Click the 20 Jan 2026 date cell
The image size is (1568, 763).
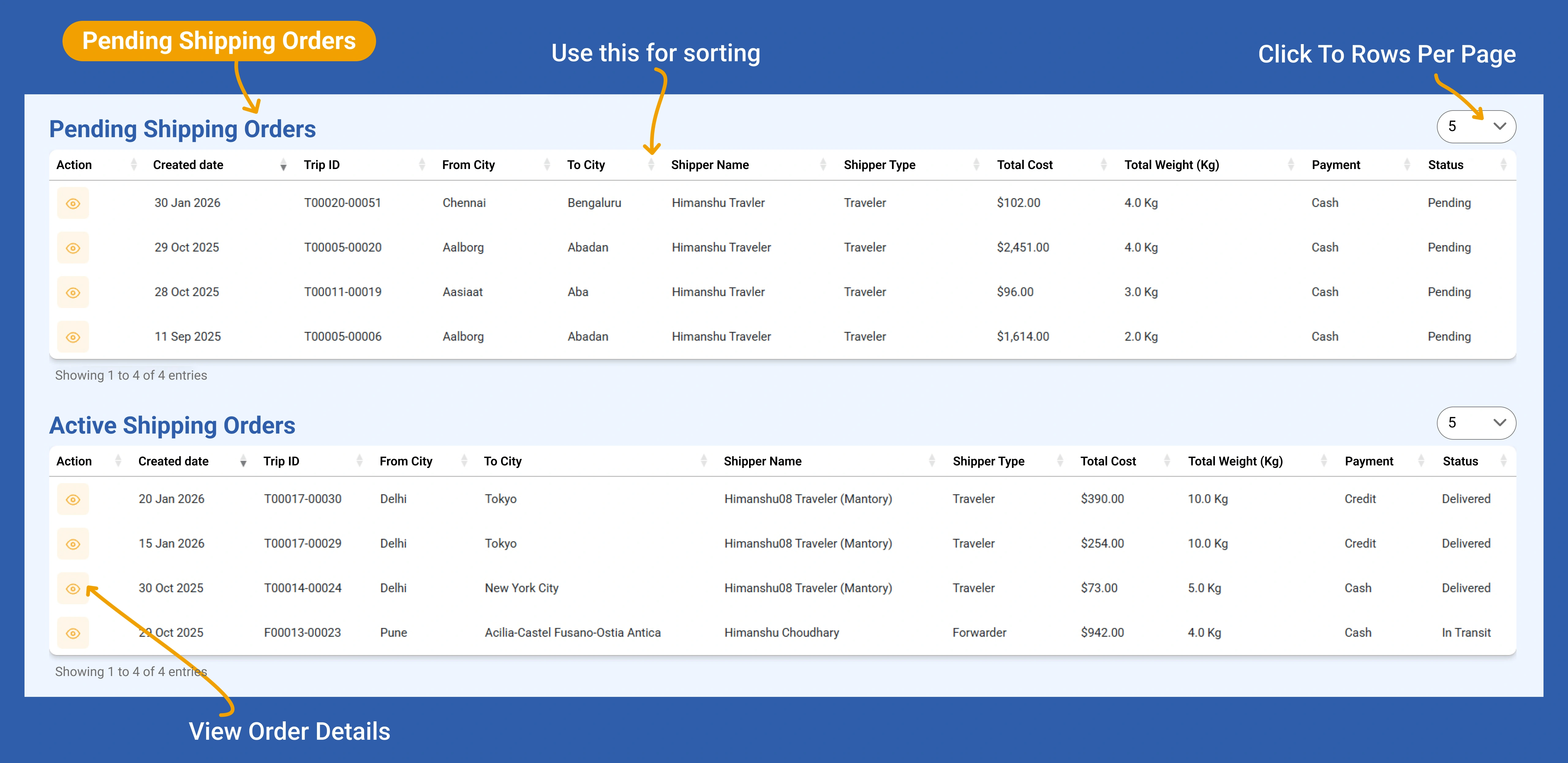[171, 499]
